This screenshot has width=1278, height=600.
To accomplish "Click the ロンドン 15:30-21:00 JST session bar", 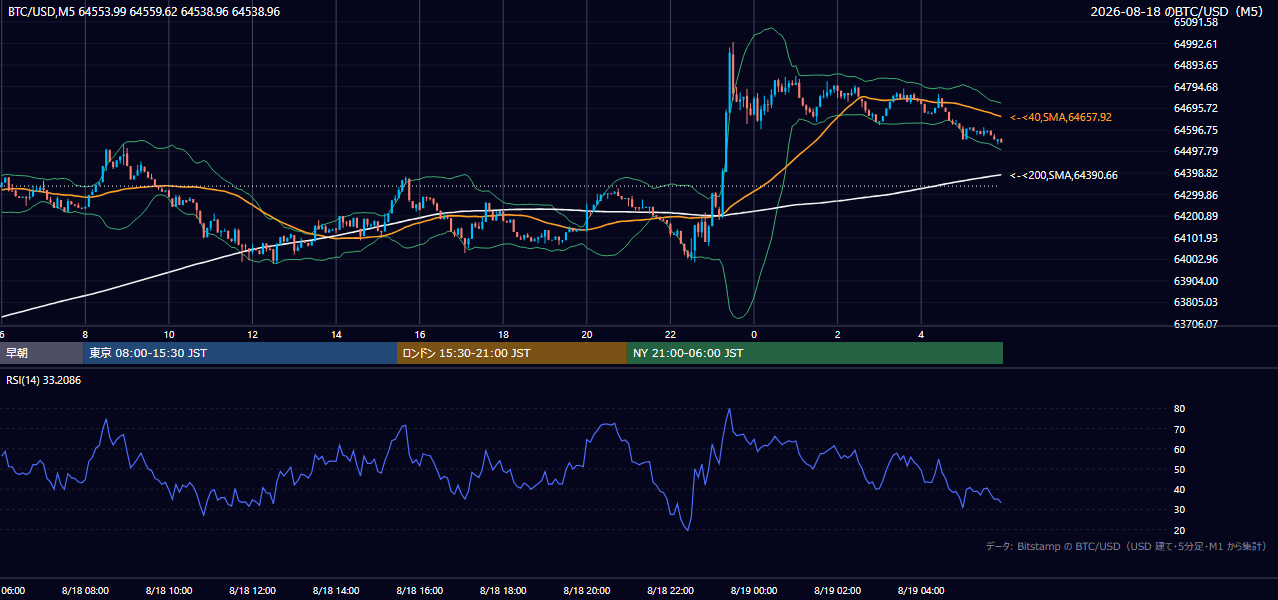I will pyautogui.click(x=512, y=353).
